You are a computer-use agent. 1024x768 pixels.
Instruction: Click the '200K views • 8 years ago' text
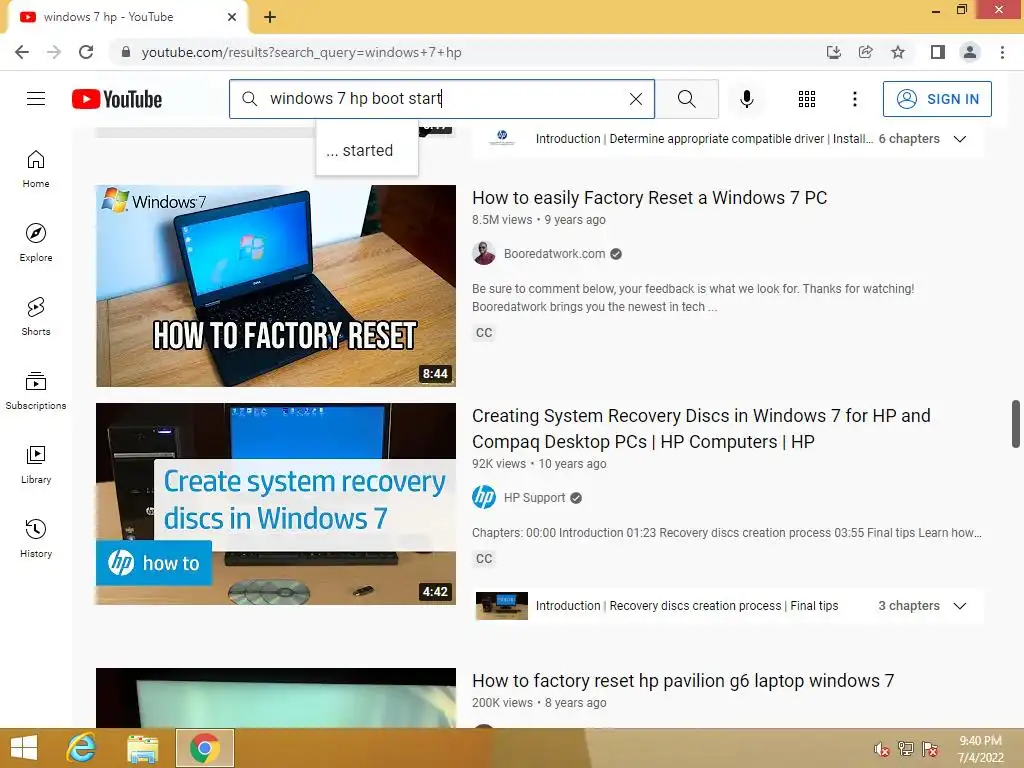[x=539, y=703]
